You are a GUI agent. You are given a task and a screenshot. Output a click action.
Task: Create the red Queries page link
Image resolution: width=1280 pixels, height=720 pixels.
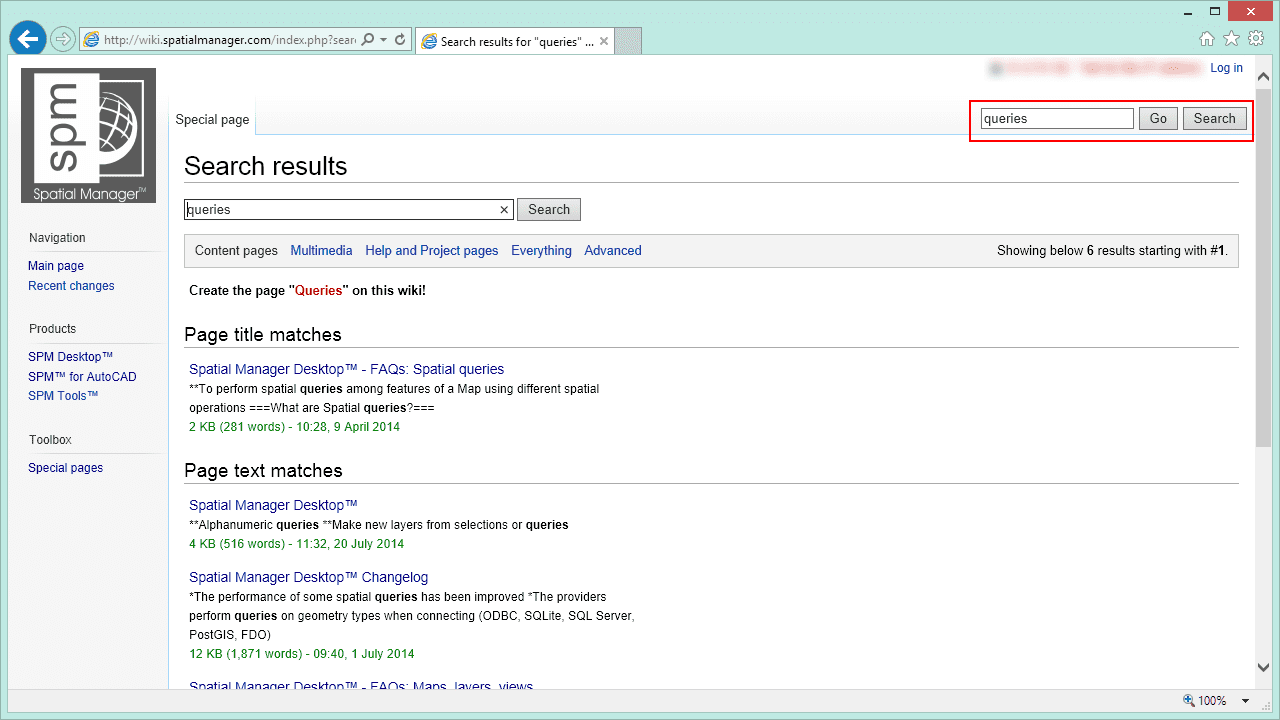318,291
